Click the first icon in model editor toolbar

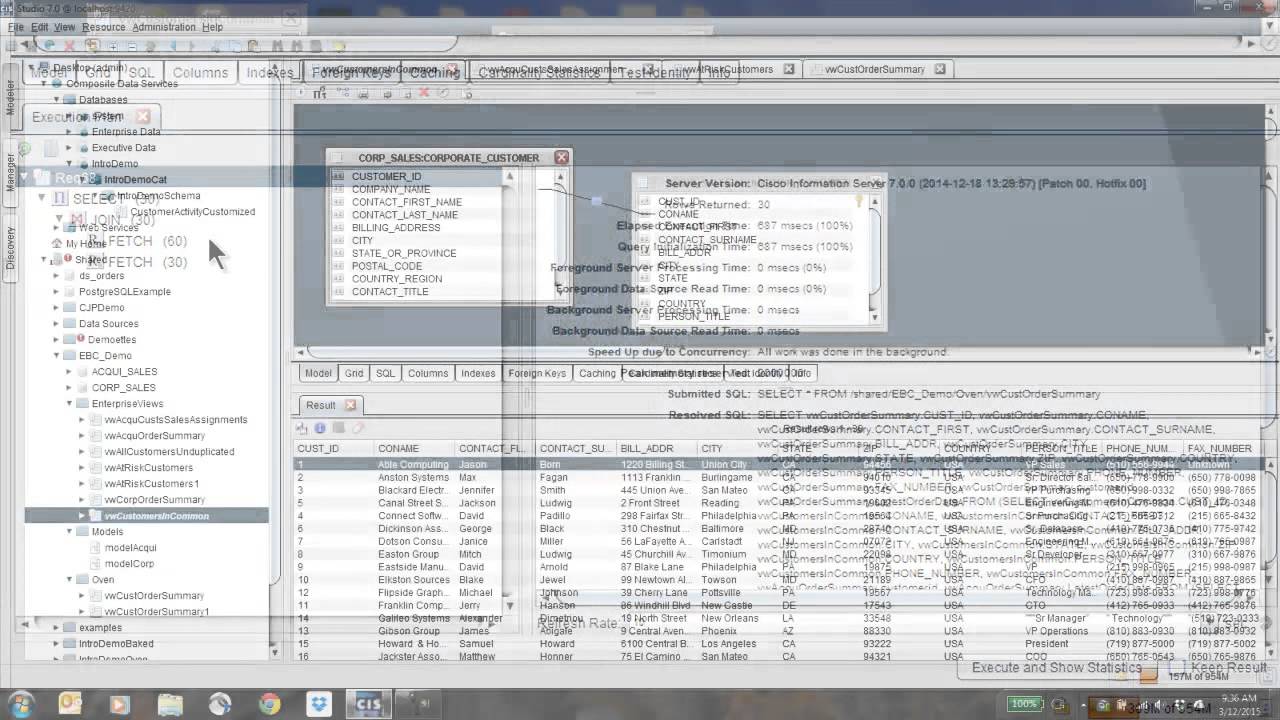coord(320,93)
